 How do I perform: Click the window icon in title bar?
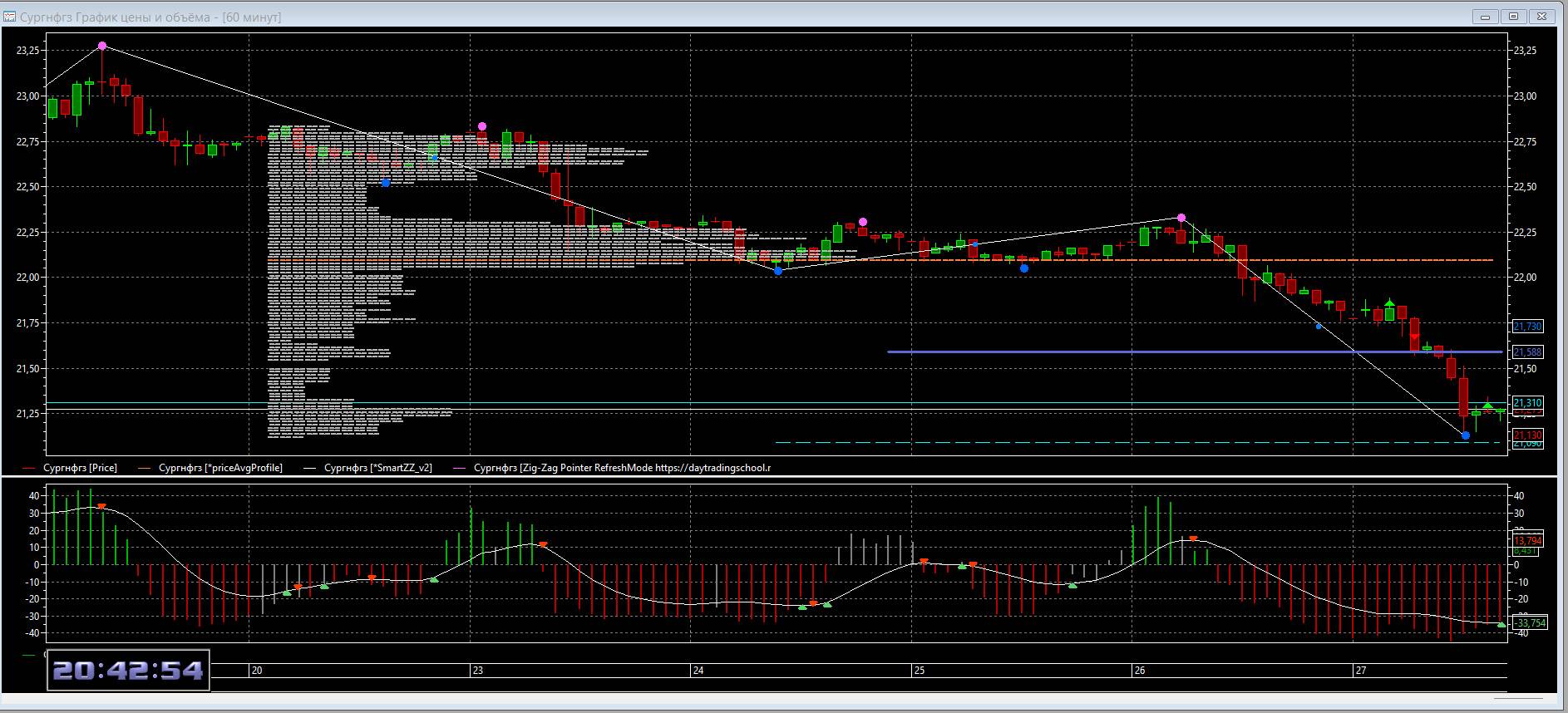10,17
